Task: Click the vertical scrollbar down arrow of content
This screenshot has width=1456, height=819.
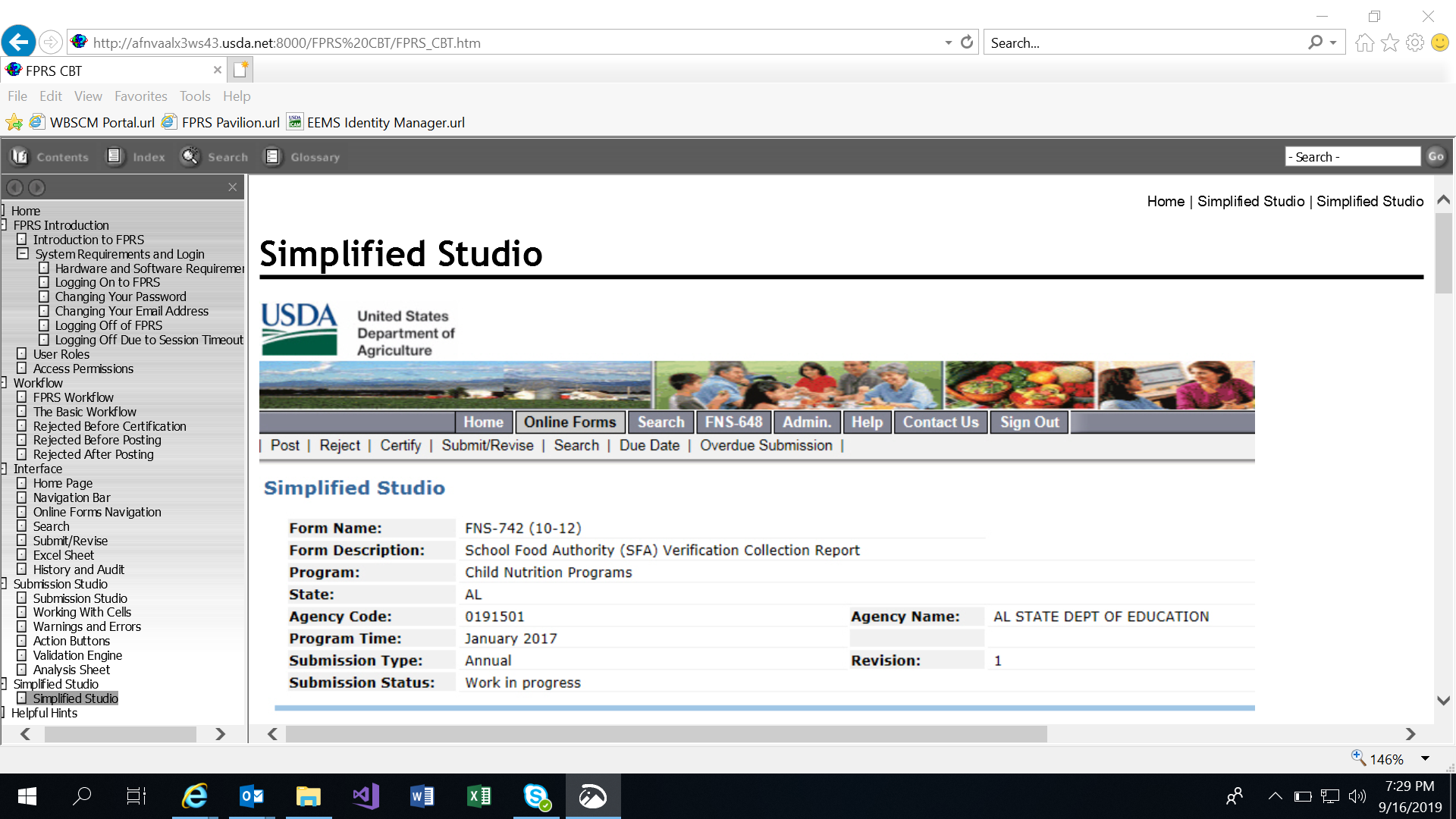Action: click(1444, 701)
